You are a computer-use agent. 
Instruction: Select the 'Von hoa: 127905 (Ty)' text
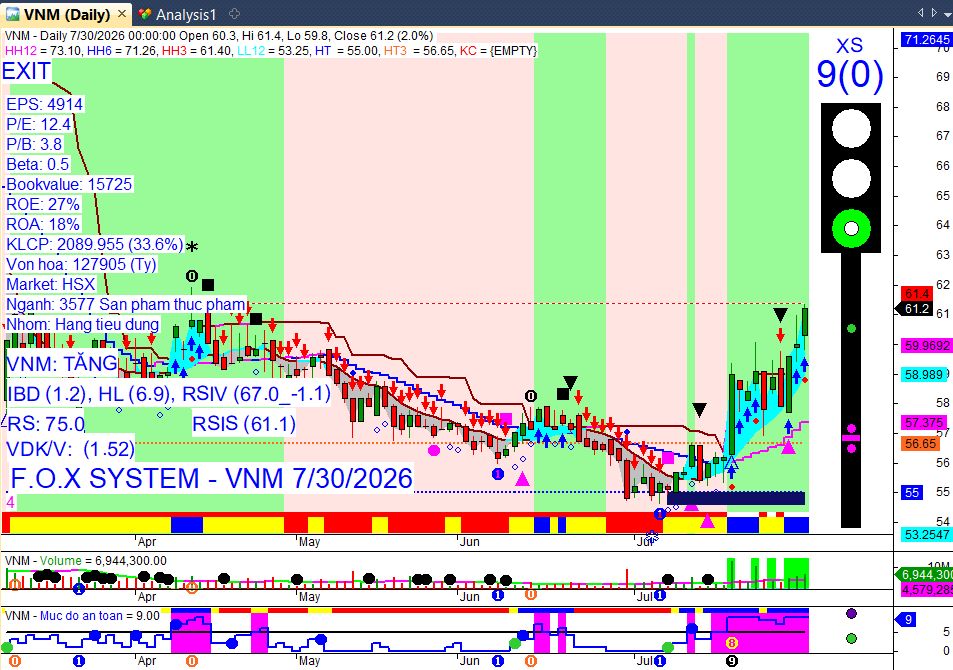(81, 264)
